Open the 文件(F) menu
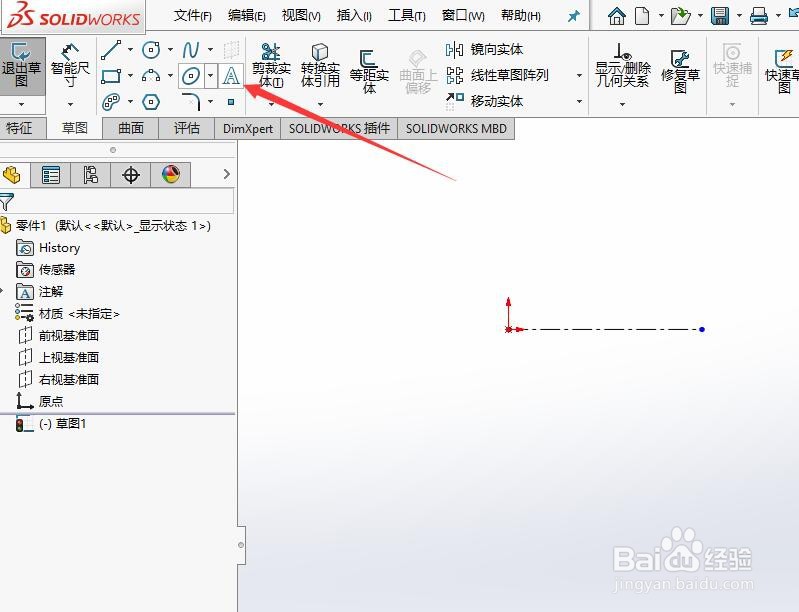 (x=192, y=16)
